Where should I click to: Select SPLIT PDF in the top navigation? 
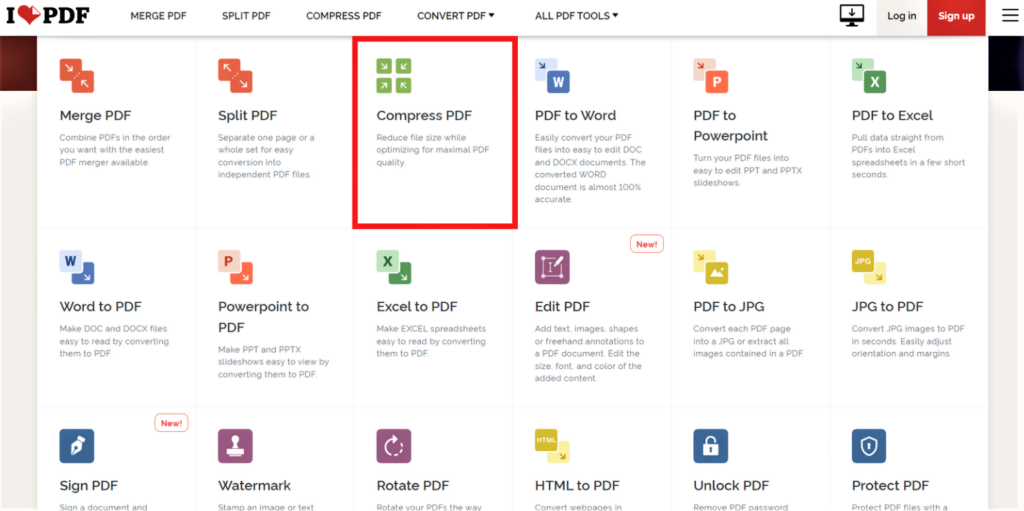tap(246, 16)
